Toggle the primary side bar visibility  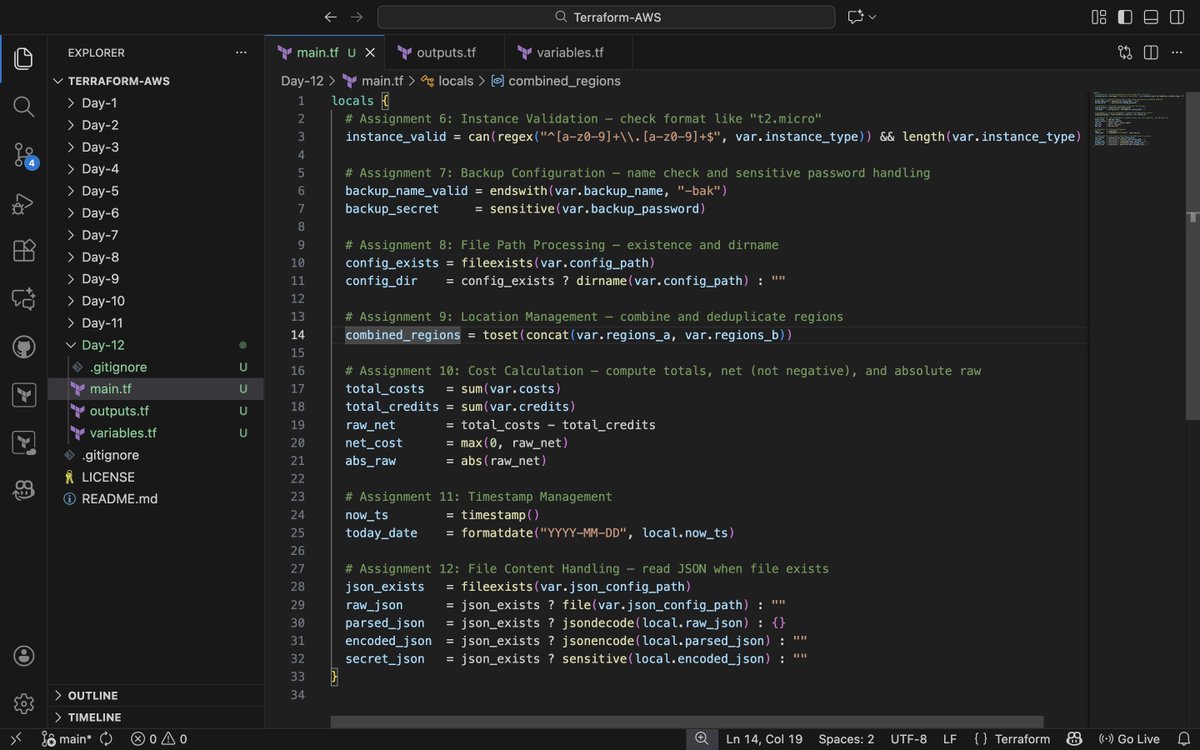pos(1125,17)
